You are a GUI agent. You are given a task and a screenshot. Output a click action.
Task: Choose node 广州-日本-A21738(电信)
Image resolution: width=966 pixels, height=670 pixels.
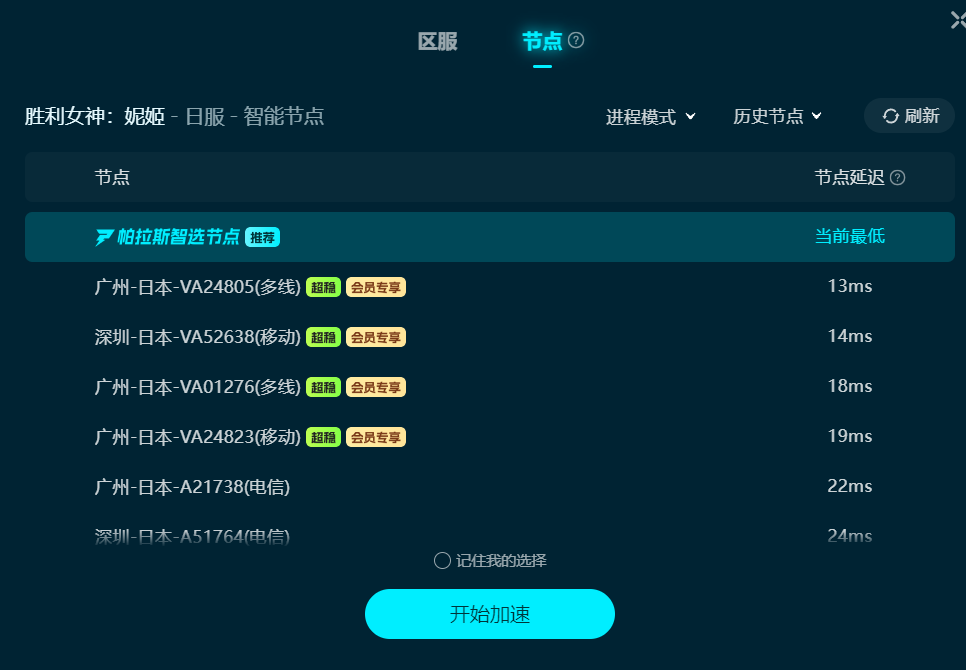pyautogui.click(x=490, y=486)
